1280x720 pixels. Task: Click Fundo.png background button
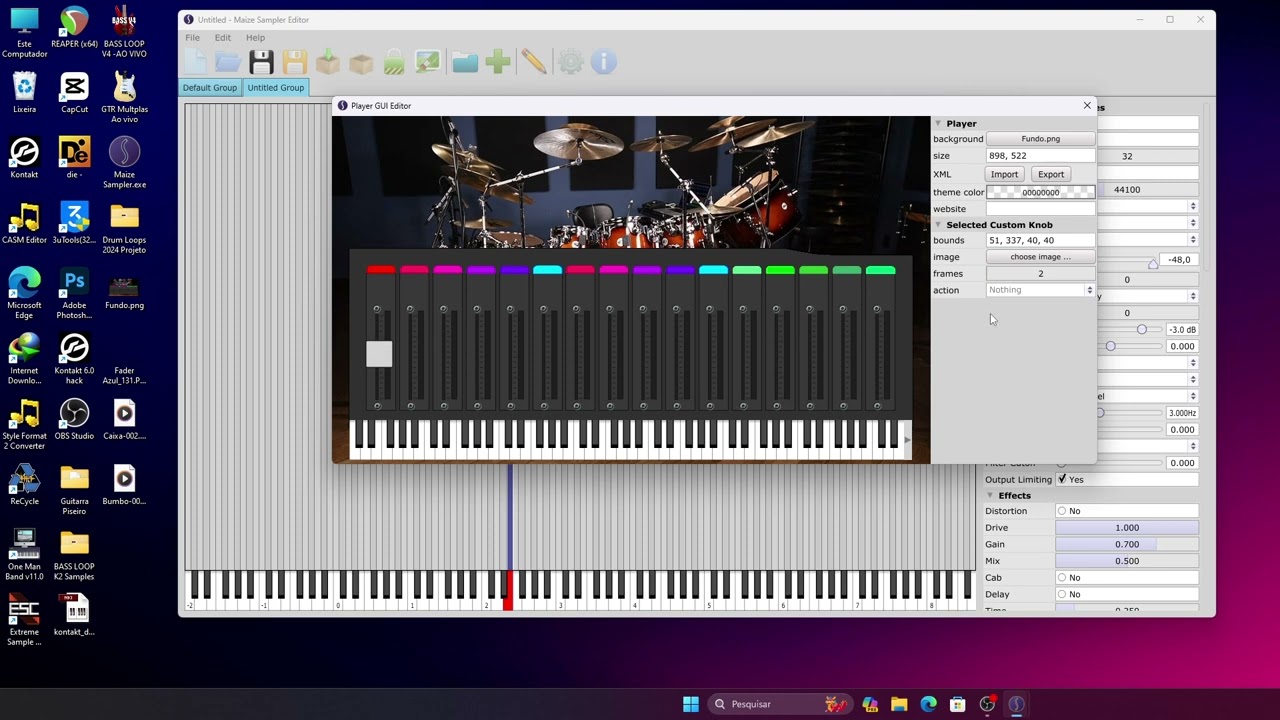pos(1040,139)
